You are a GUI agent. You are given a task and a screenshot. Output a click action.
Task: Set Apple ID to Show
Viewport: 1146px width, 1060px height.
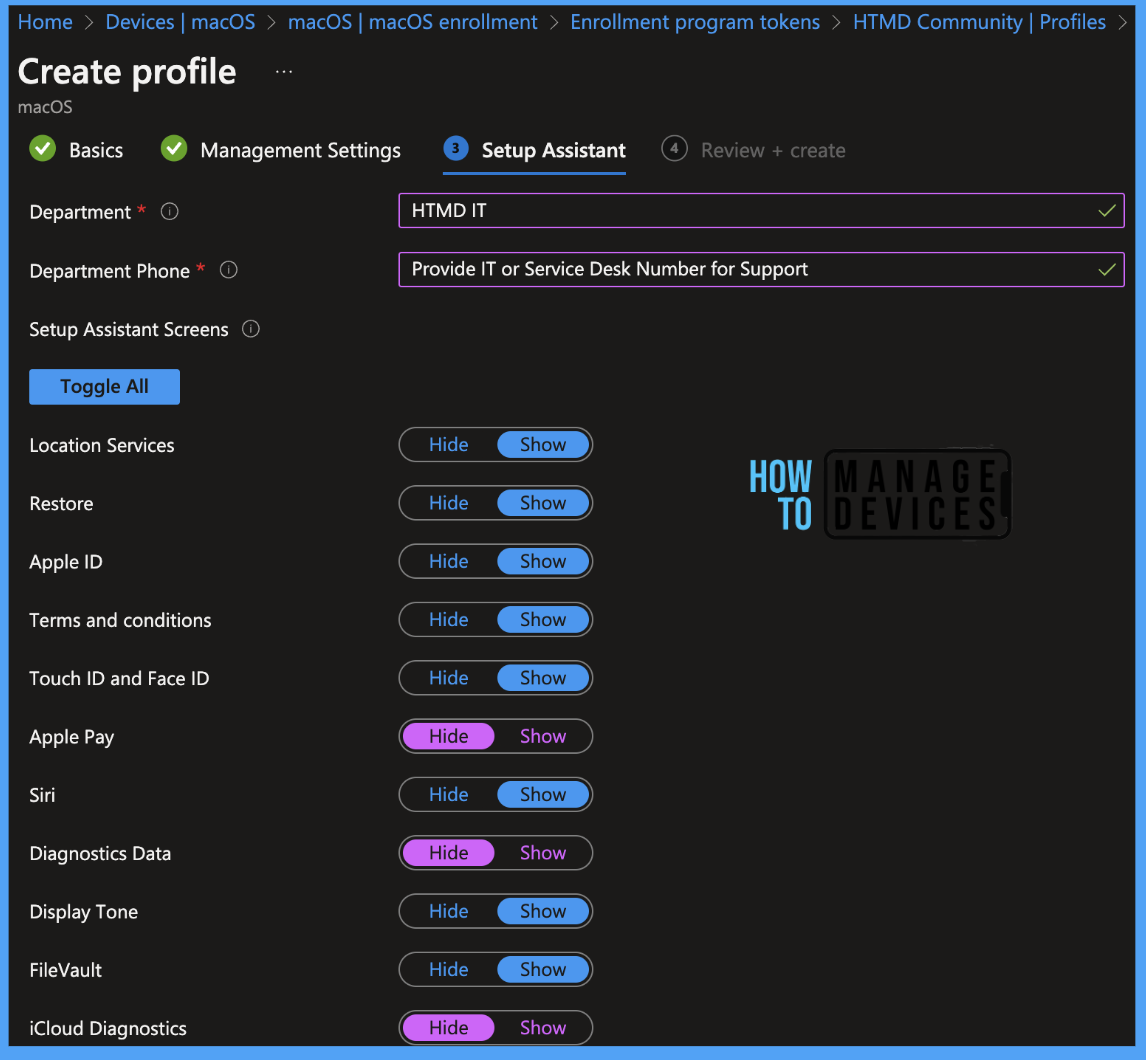click(x=543, y=561)
